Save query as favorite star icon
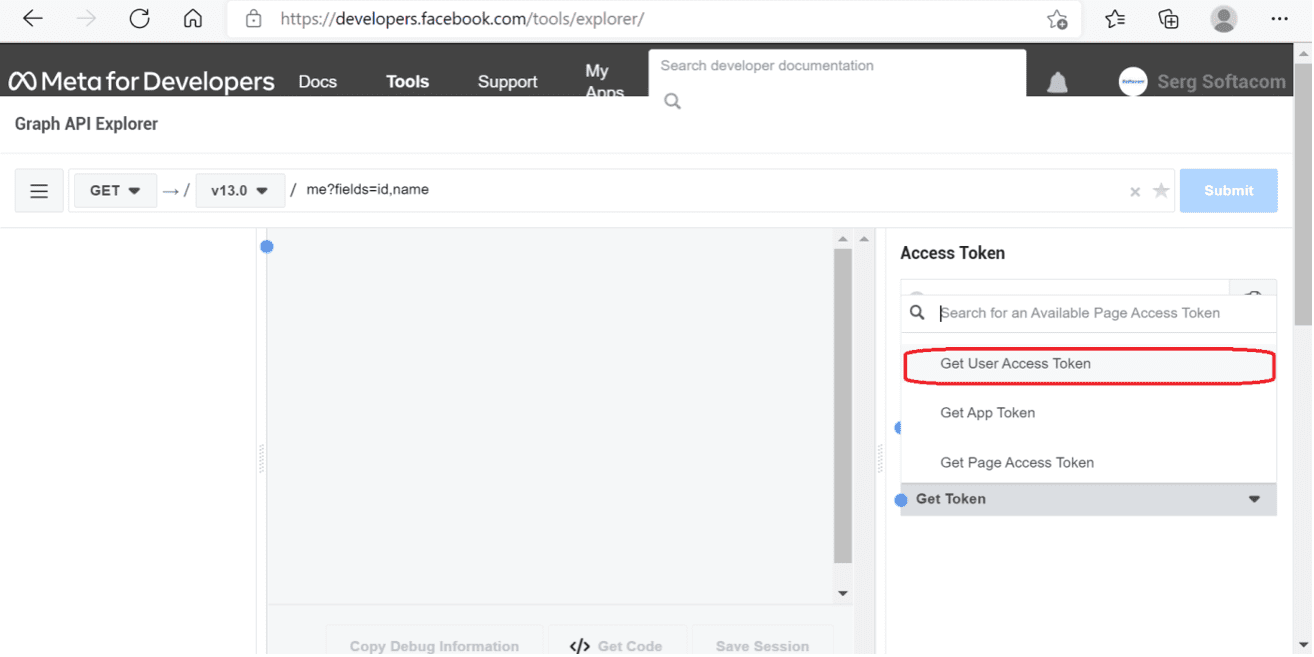 click(x=1161, y=191)
